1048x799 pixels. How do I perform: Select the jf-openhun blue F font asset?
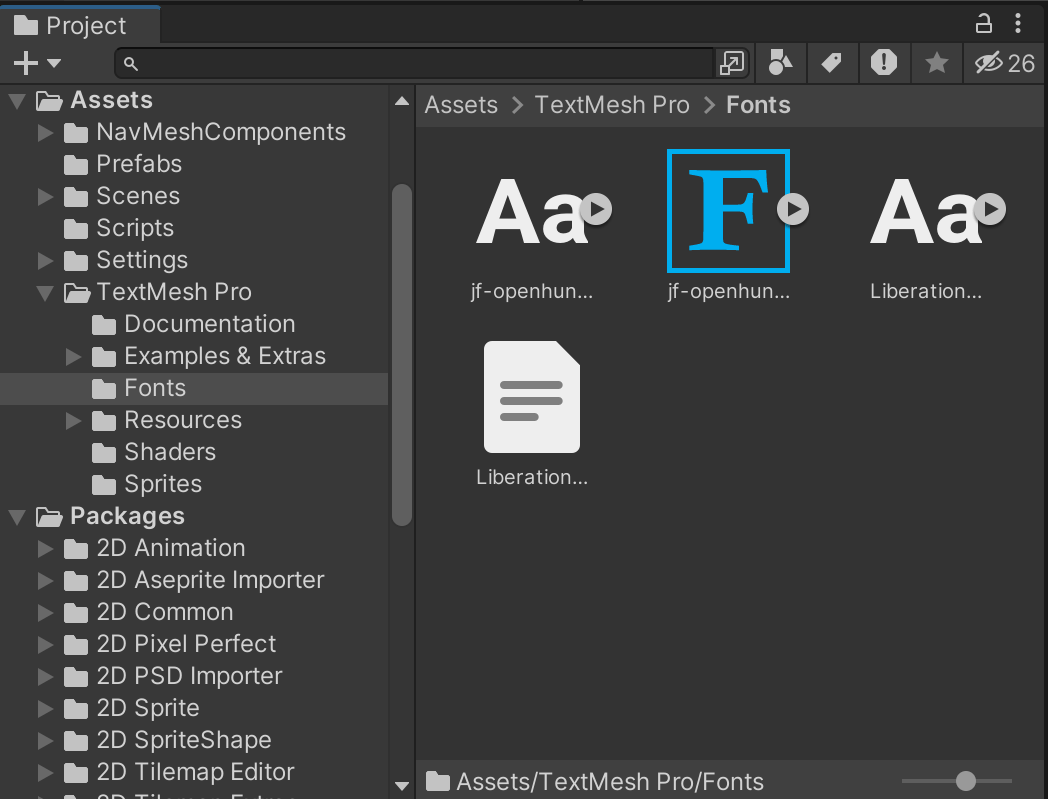729,211
